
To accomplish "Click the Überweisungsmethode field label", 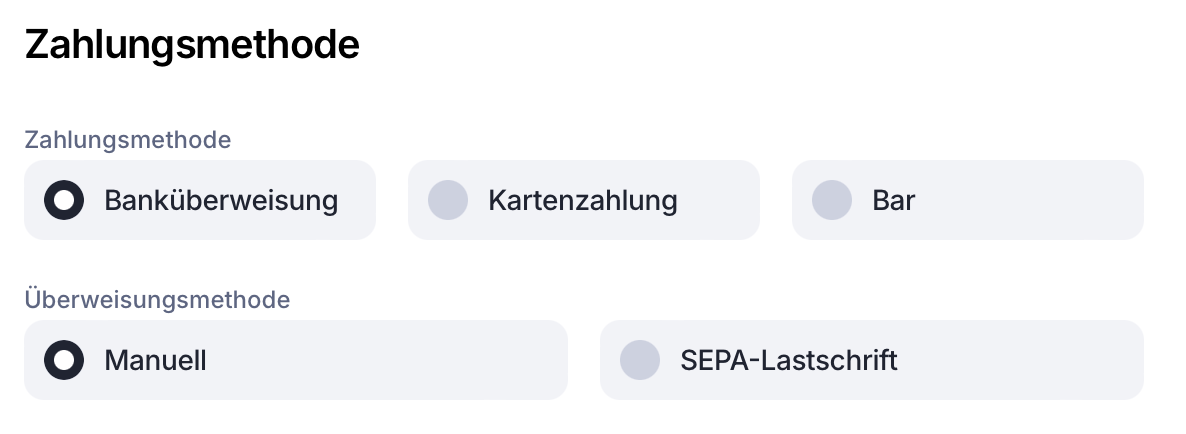I will [157, 299].
